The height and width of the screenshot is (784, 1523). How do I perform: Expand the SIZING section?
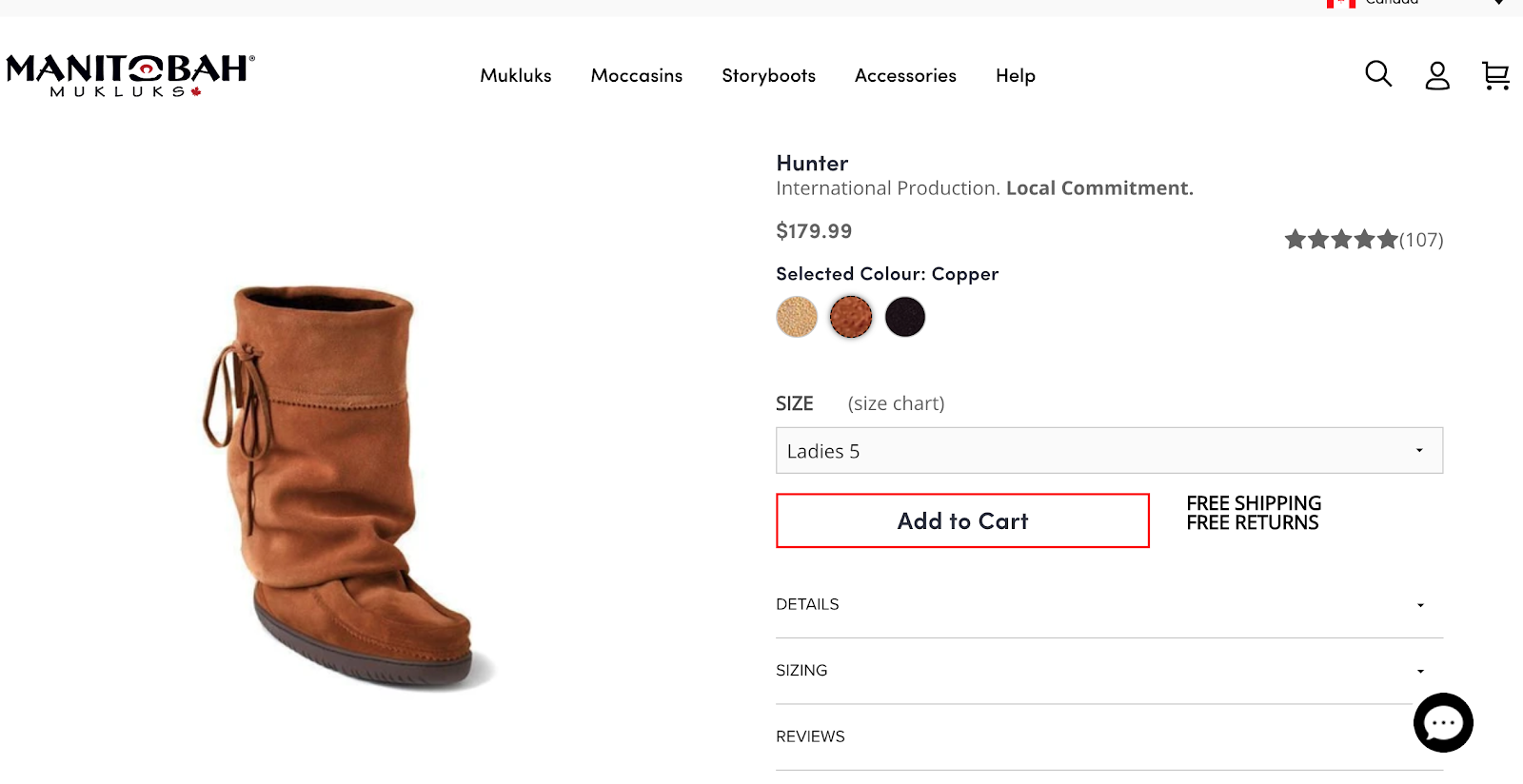coord(1109,670)
